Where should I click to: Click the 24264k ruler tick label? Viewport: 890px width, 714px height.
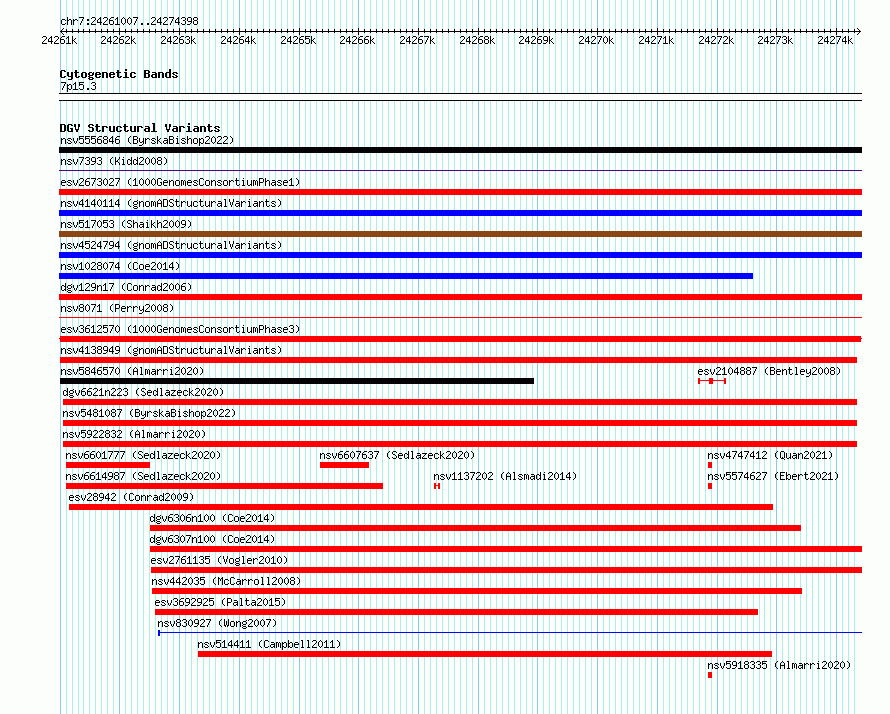coord(238,40)
